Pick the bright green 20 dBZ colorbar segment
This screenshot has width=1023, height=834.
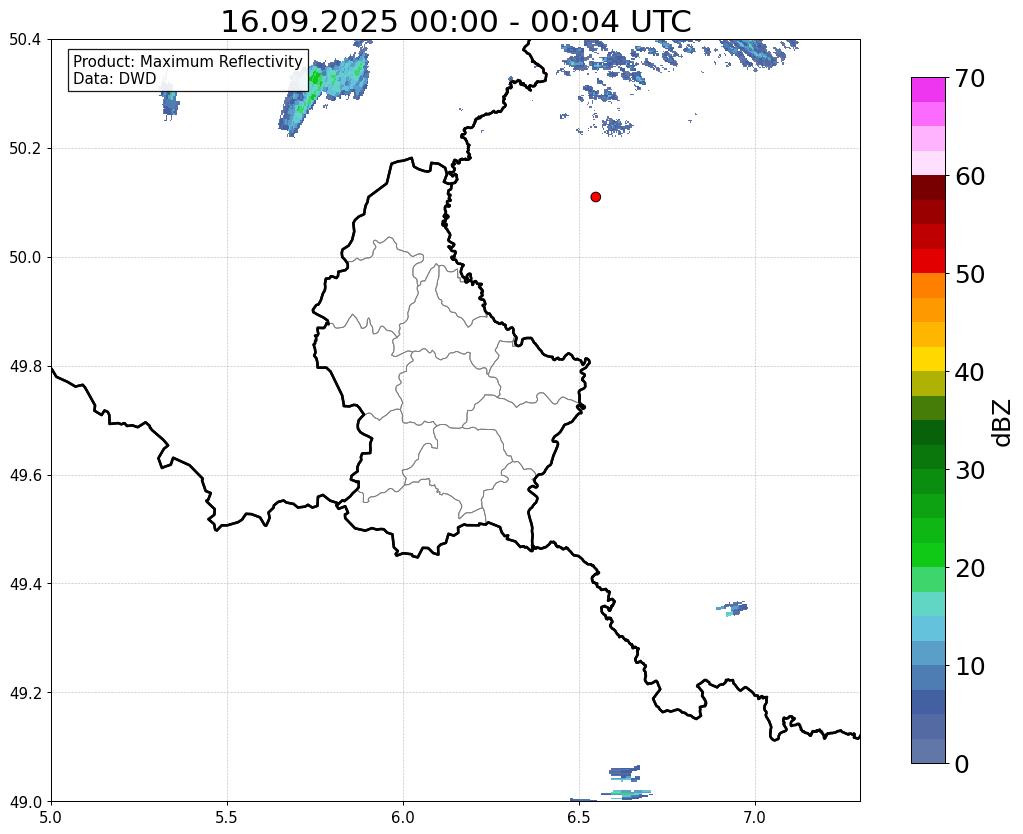click(x=928, y=555)
